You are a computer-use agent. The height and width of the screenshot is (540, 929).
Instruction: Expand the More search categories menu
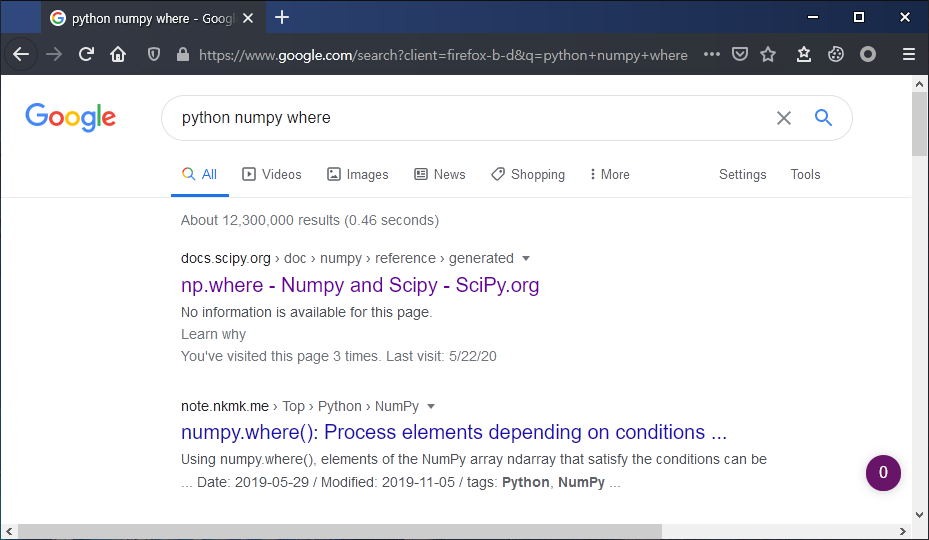coord(610,174)
